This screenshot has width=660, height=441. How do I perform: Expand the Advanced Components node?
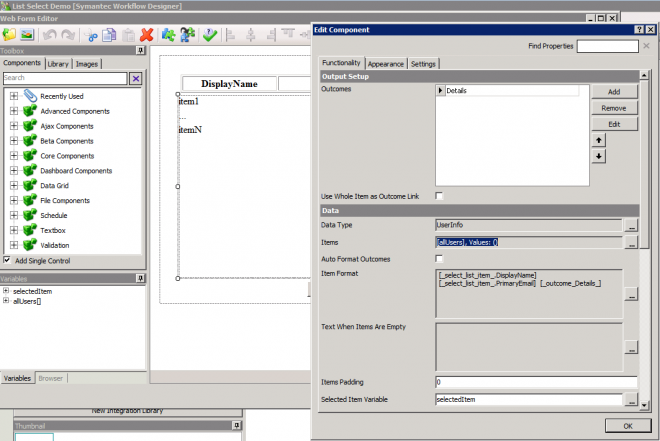pyautogui.click(x=14, y=111)
